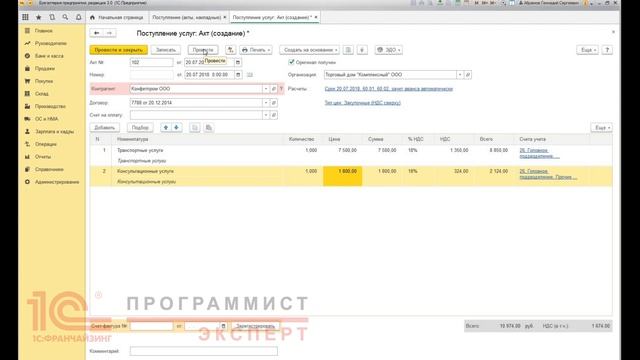Open Отчеты section
This screenshot has width=640, height=360.
(x=43, y=157)
